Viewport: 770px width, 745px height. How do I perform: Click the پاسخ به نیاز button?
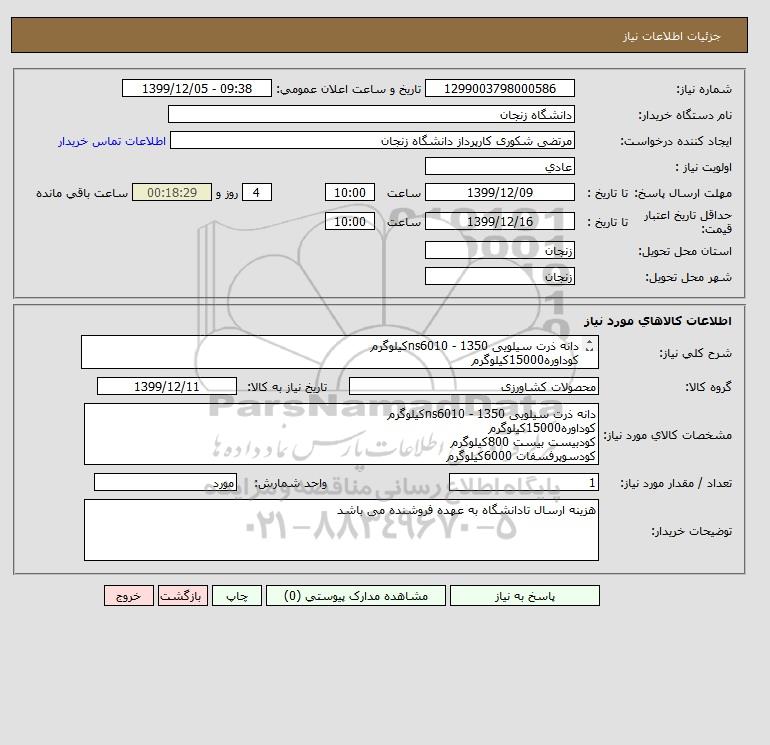click(x=524, y=596)
